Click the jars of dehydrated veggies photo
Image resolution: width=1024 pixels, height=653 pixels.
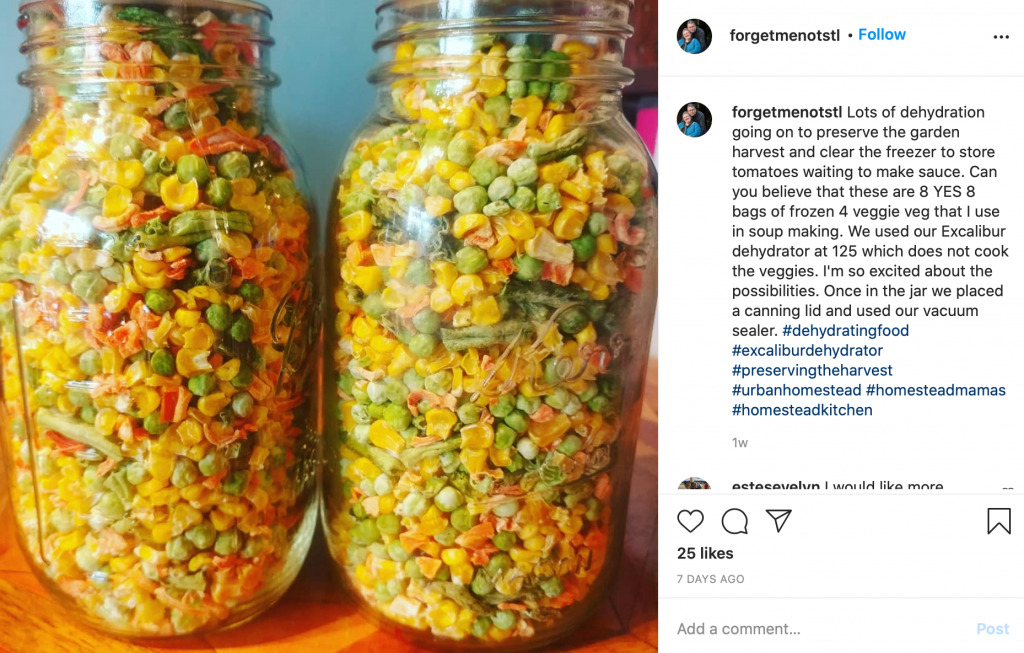point(329,326)
